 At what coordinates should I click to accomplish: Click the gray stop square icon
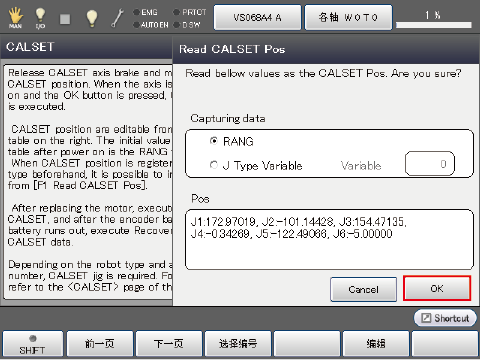pyautogui.click(x=65, y=19)
